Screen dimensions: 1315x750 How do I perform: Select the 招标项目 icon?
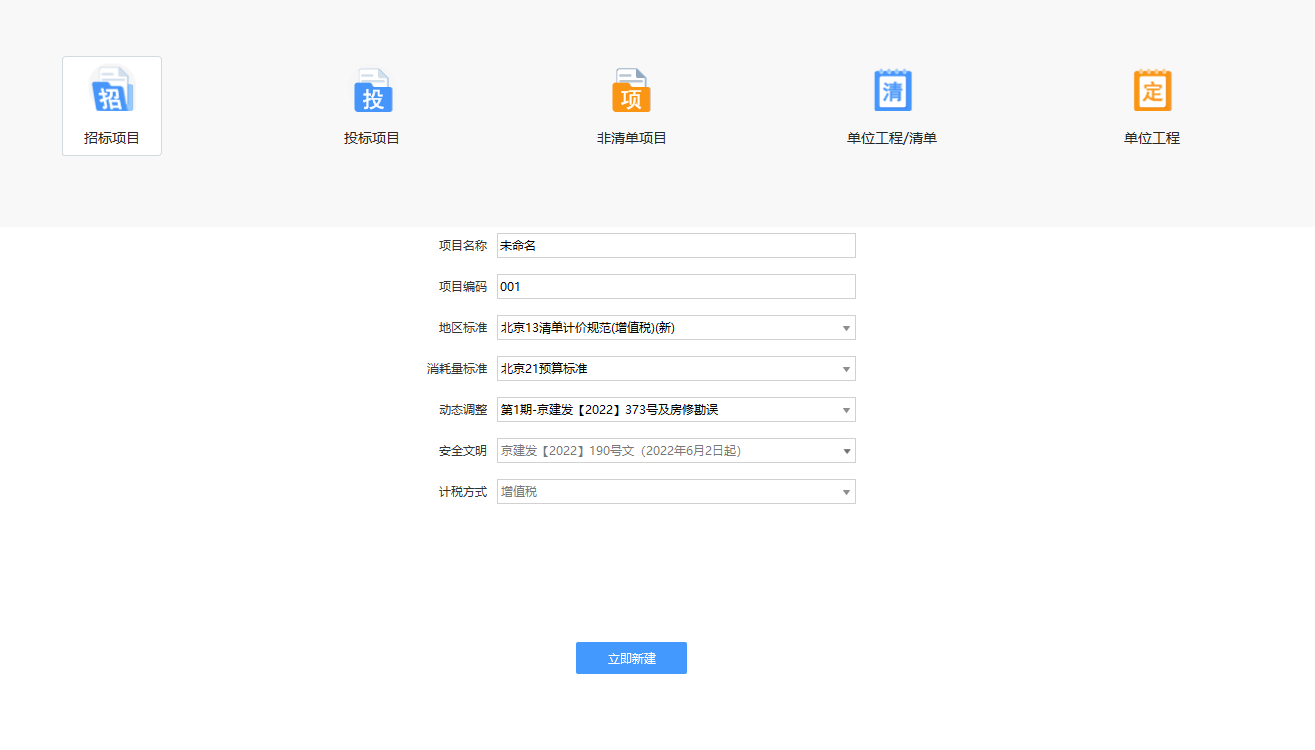pyautogui.click(x=112, y=89)
